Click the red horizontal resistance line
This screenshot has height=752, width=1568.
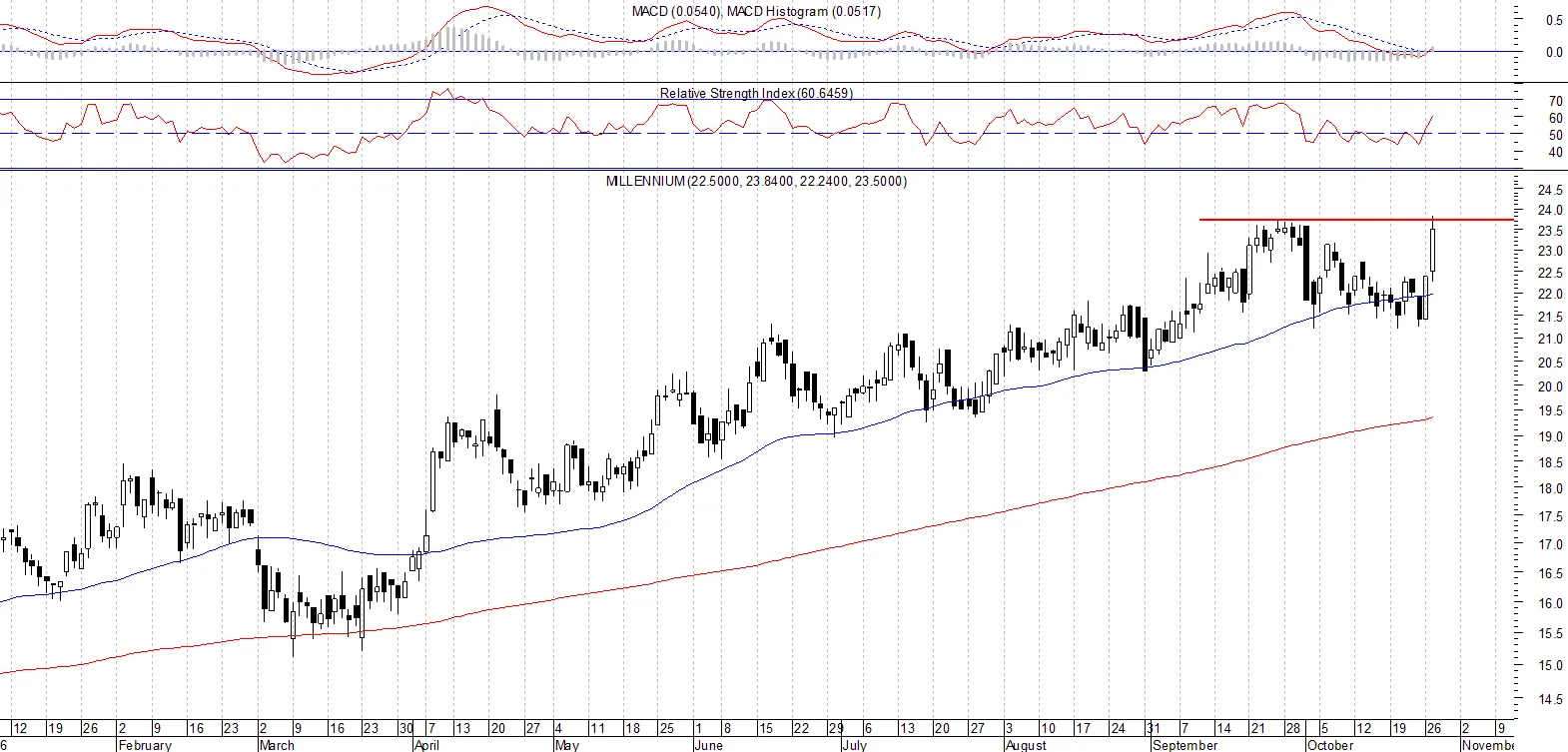tap(1356, 219)
